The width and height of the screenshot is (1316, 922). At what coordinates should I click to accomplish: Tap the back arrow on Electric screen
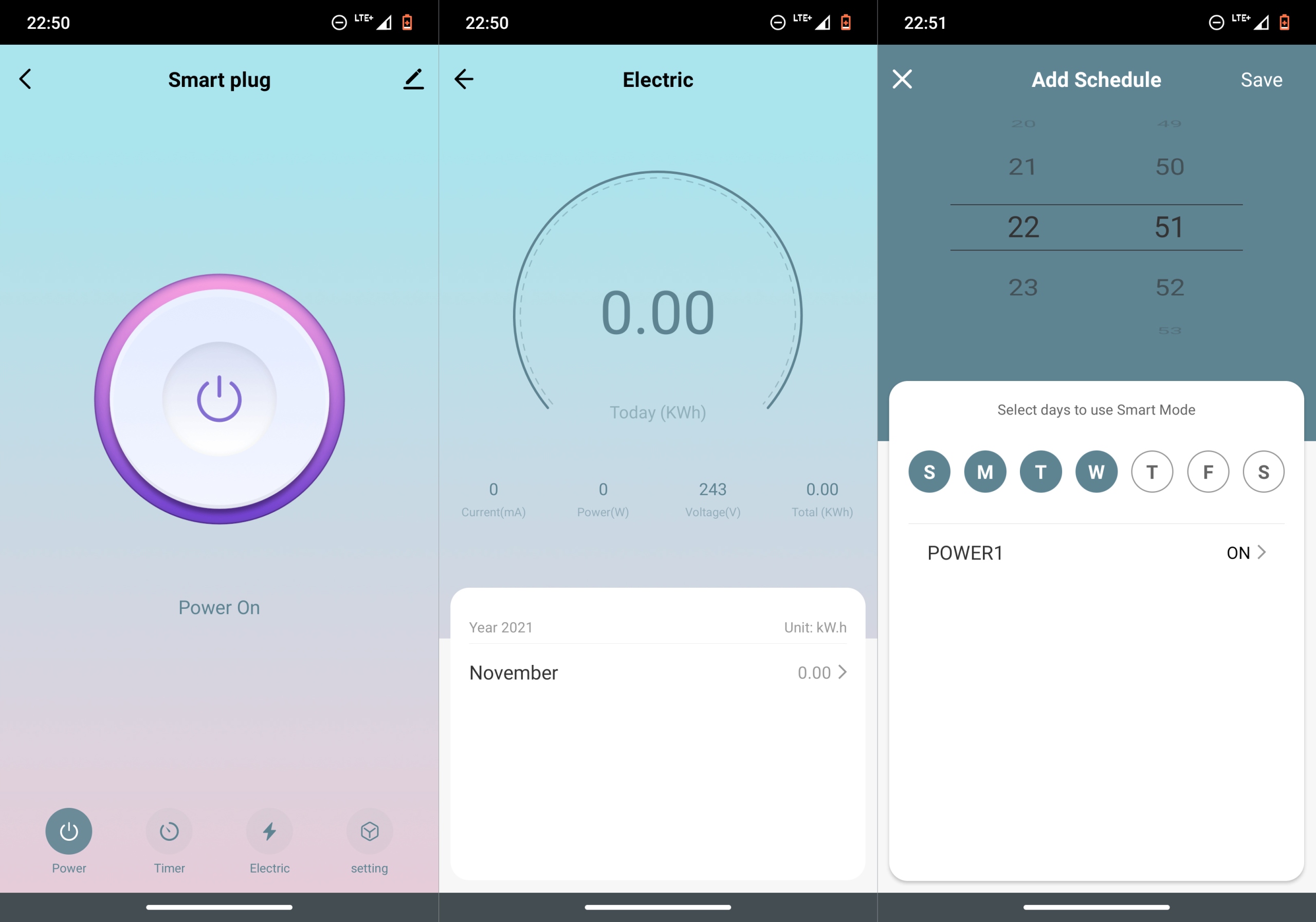click(466, 79)
